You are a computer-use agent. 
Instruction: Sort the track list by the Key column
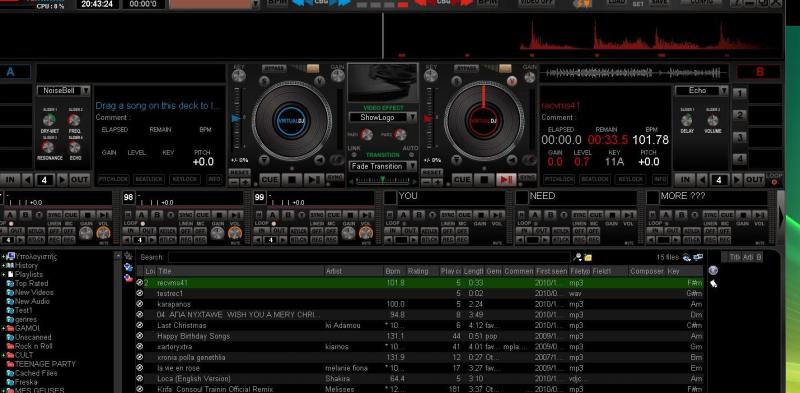tap(685, 272)
